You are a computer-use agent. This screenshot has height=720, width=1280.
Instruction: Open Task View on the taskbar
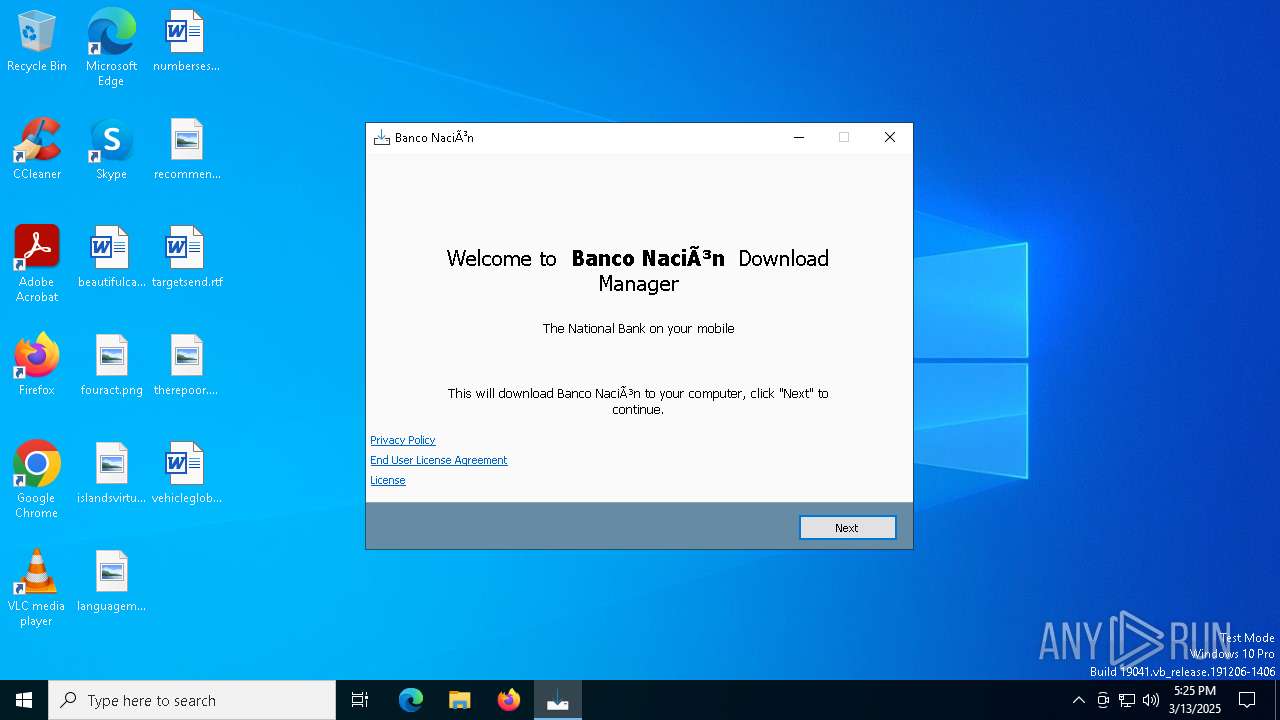(x=360, y=700)
